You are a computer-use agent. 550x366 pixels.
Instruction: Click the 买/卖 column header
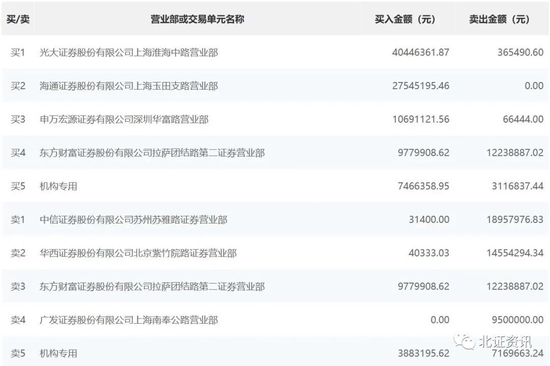[18, 19]
